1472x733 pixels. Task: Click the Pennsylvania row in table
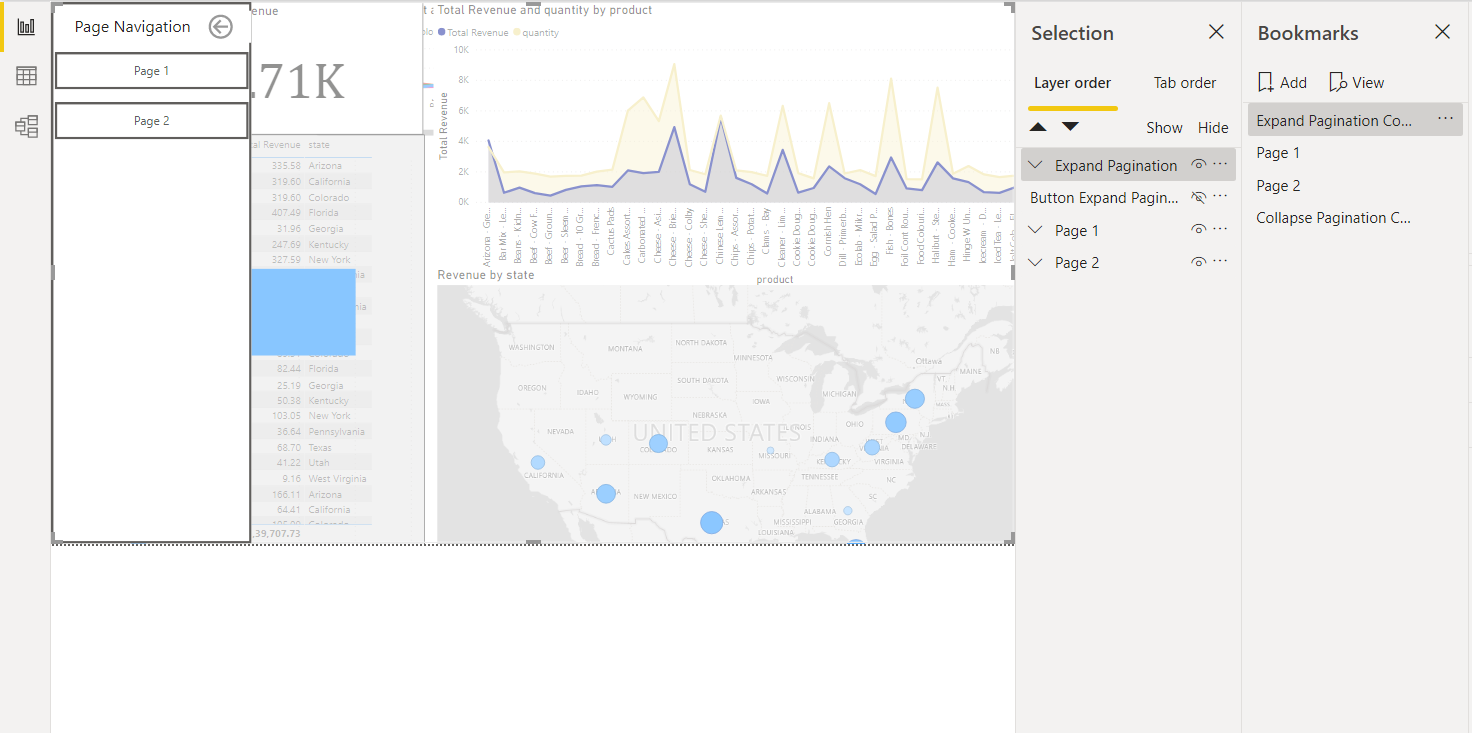coord(310,432)
